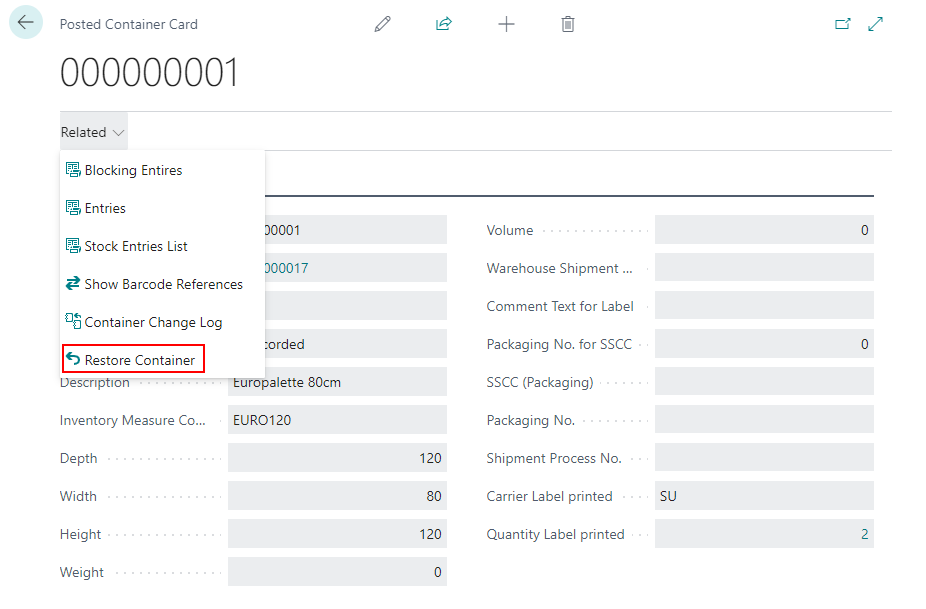Viewport: 926px width, 609px height.
Task: Open Stock Entries List
Action: pos(136,247)
